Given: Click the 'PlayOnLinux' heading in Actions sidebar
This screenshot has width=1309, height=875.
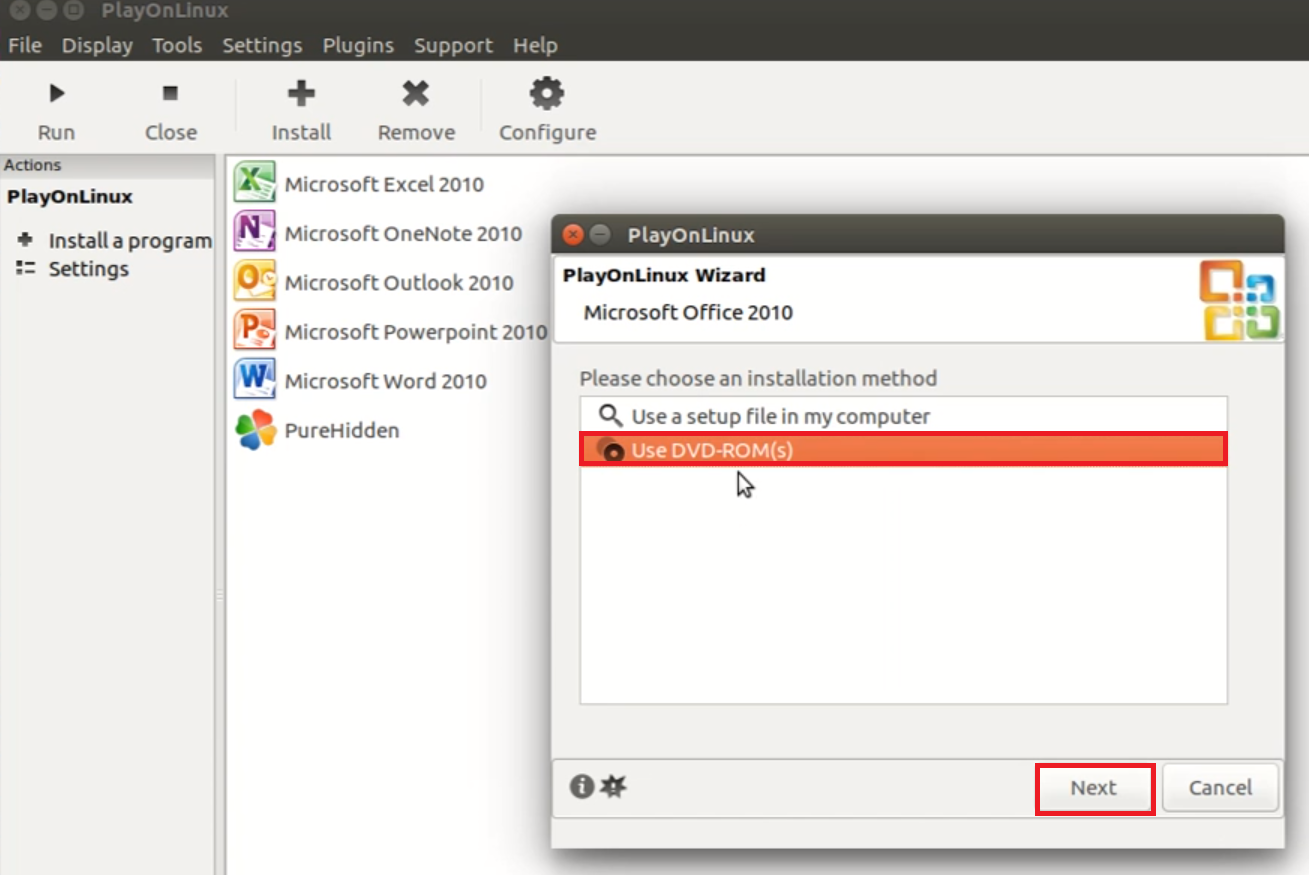Looking at the screenshot, I should click(x=70, y=196).
